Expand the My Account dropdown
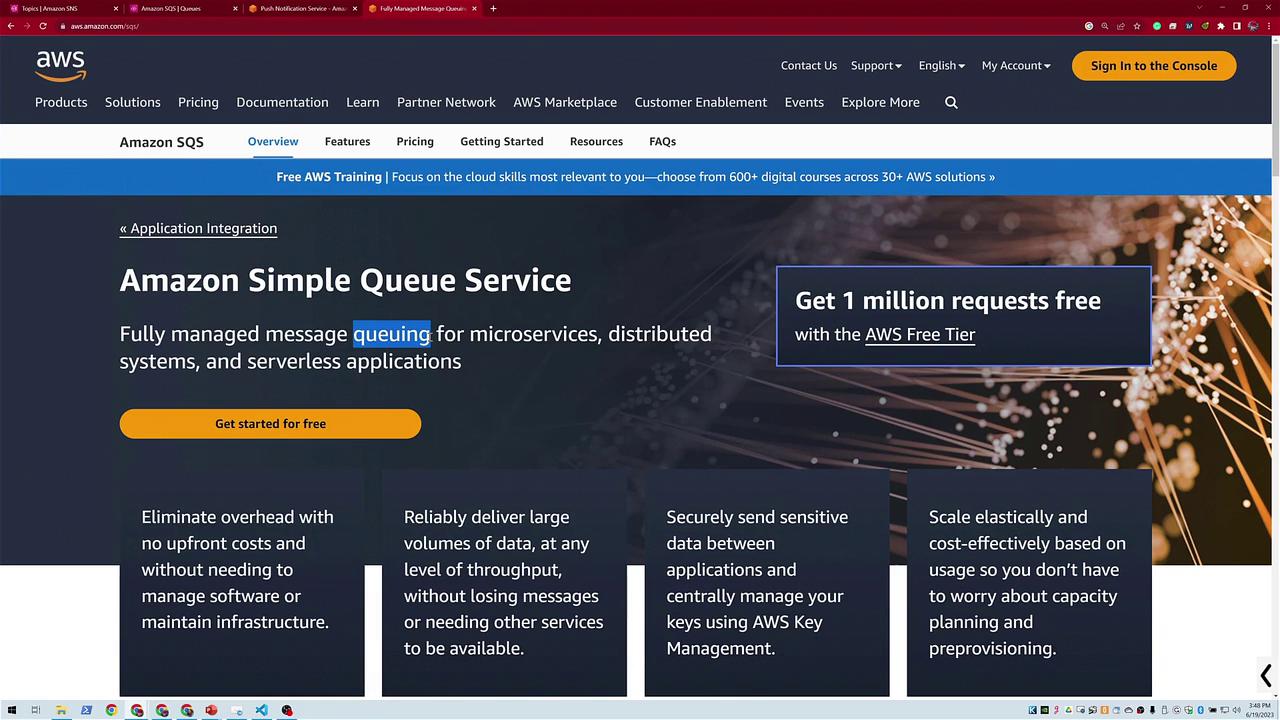The width and height of the screenshot is (1280, 720). coord(1016,66)
